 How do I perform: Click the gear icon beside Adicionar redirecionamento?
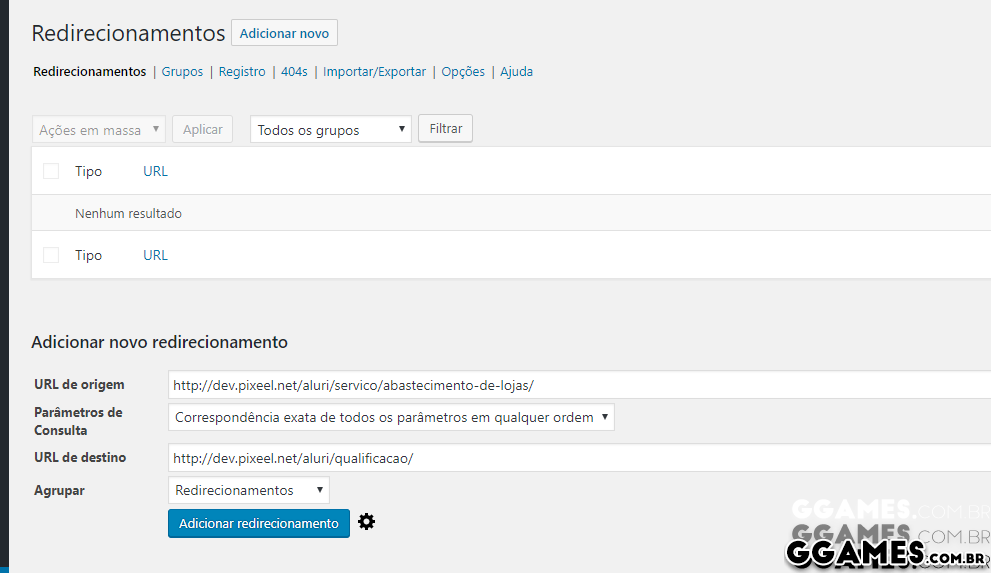point(367,522)
